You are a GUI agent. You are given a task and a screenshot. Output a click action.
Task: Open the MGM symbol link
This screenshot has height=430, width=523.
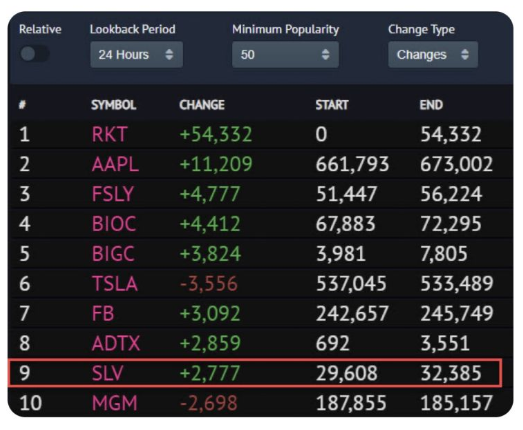pyautogui.click(x=114, y=403)
